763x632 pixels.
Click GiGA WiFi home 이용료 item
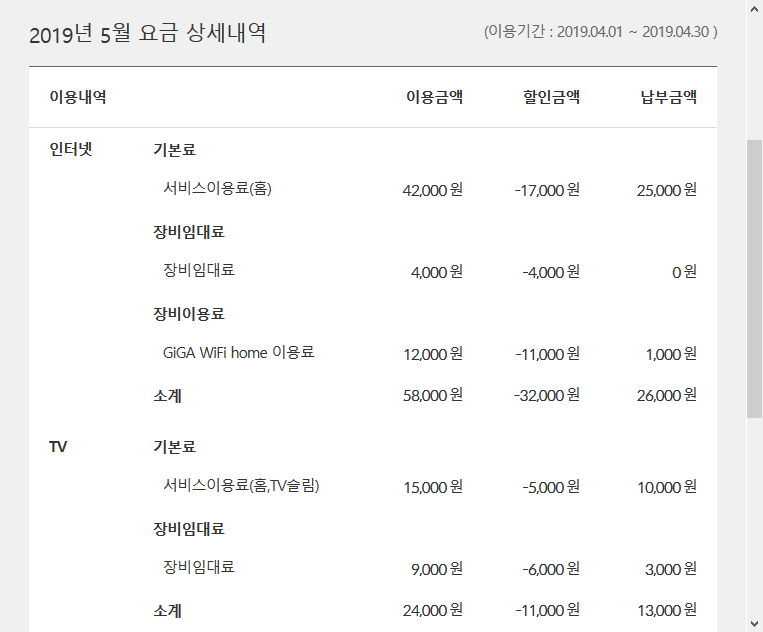pos(238,352)
